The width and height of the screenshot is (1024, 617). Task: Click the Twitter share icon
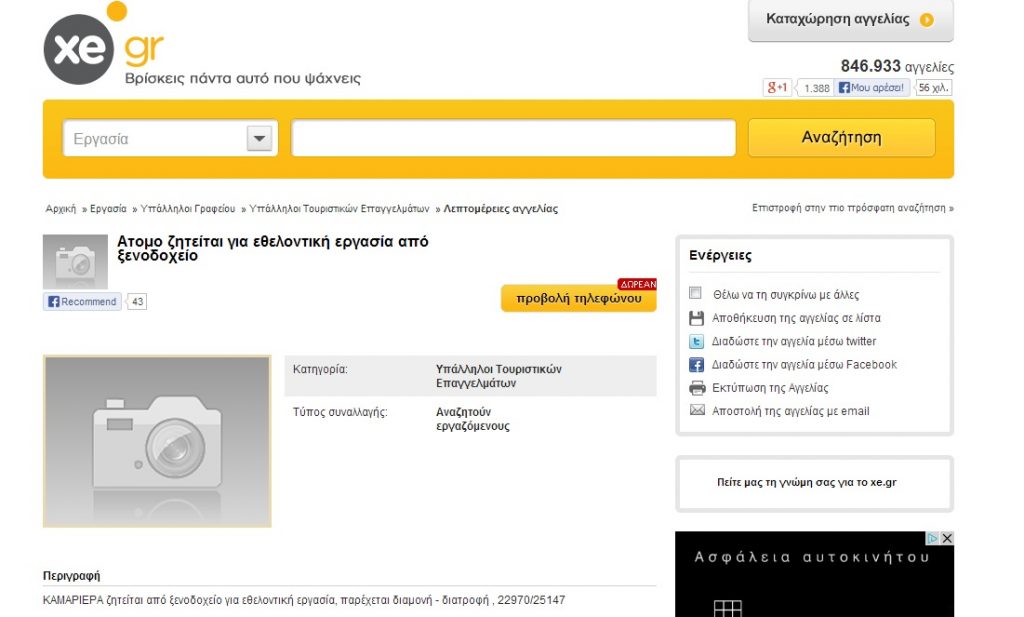[697, 342]
